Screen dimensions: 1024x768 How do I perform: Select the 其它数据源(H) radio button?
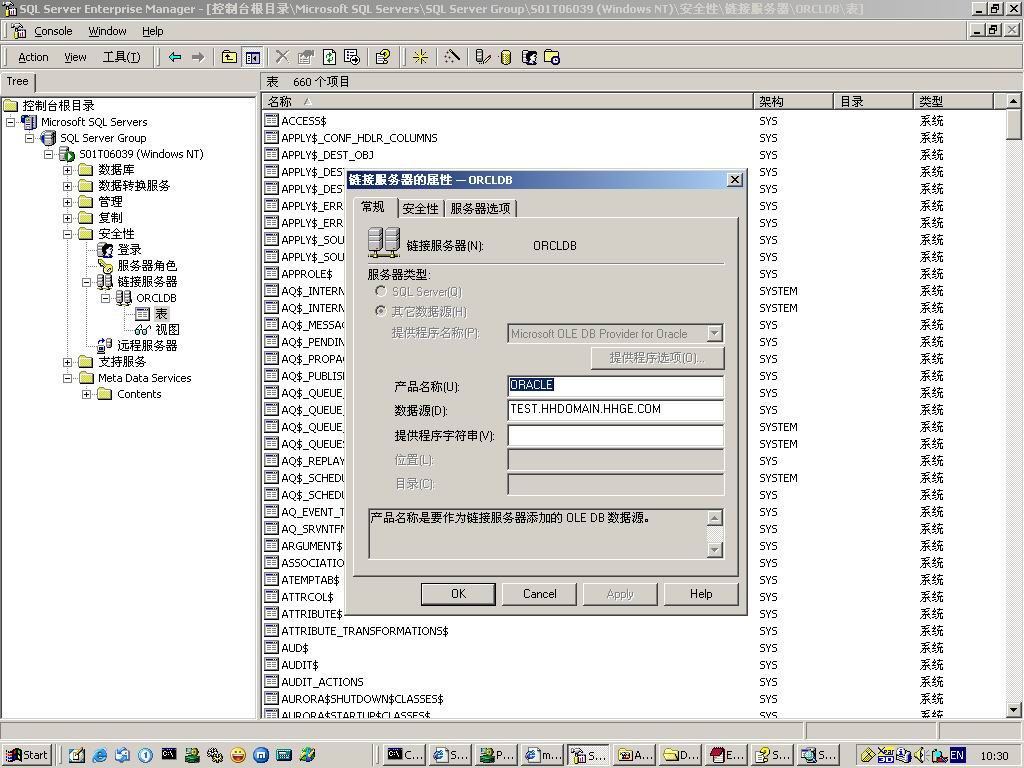(x=381, y=312)
